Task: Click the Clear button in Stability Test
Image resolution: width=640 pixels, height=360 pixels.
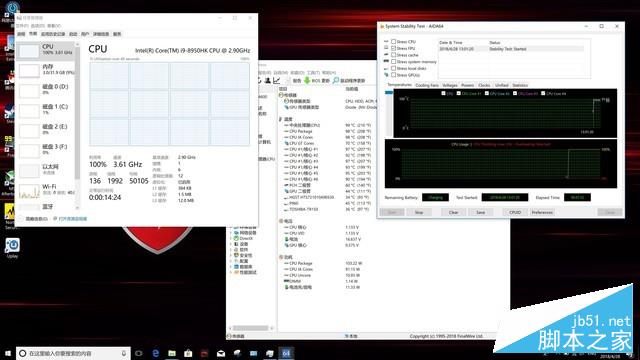Action: click(453, 212)
